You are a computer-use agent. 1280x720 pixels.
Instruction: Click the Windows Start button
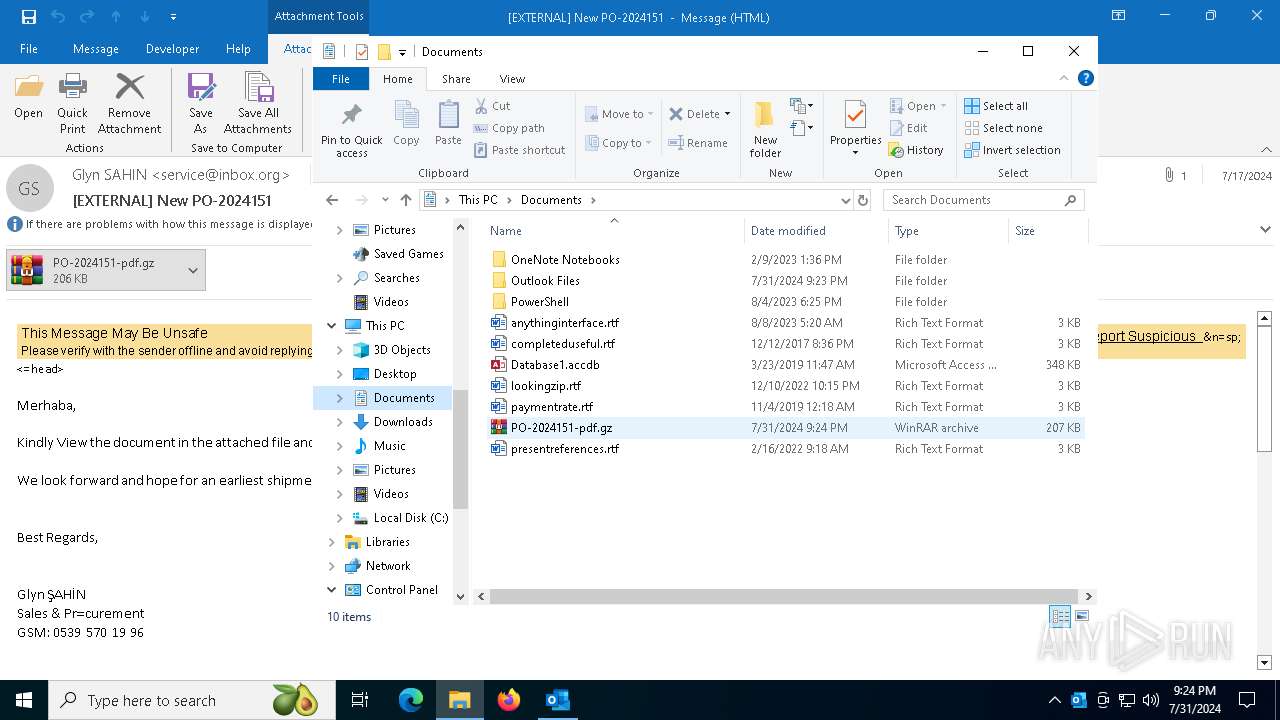coord(24,700)
